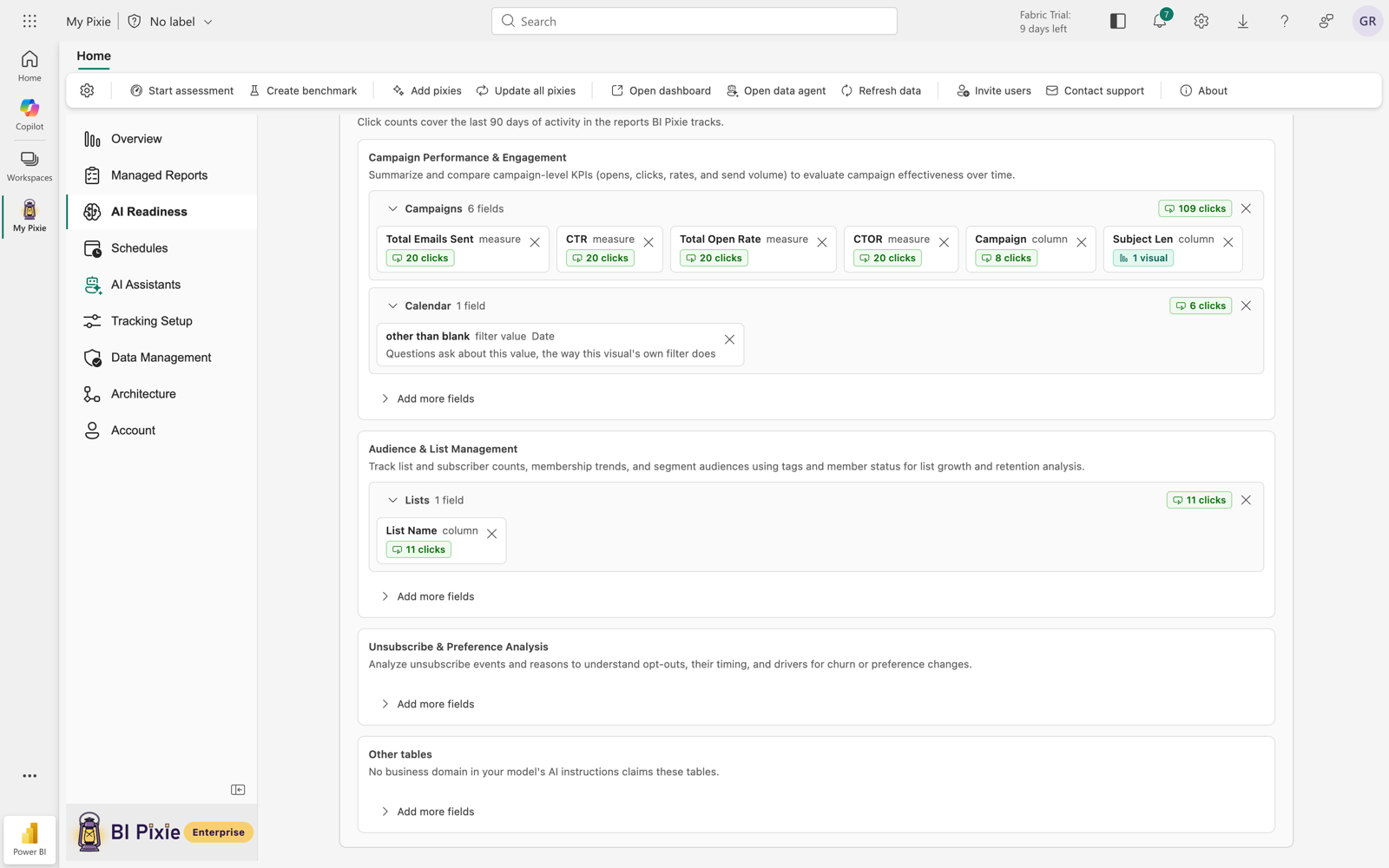Screen dimensions: 1389x868
Task: Click Add pixies in toolbar
Action: pyautogui.click(x=427, y=90)
